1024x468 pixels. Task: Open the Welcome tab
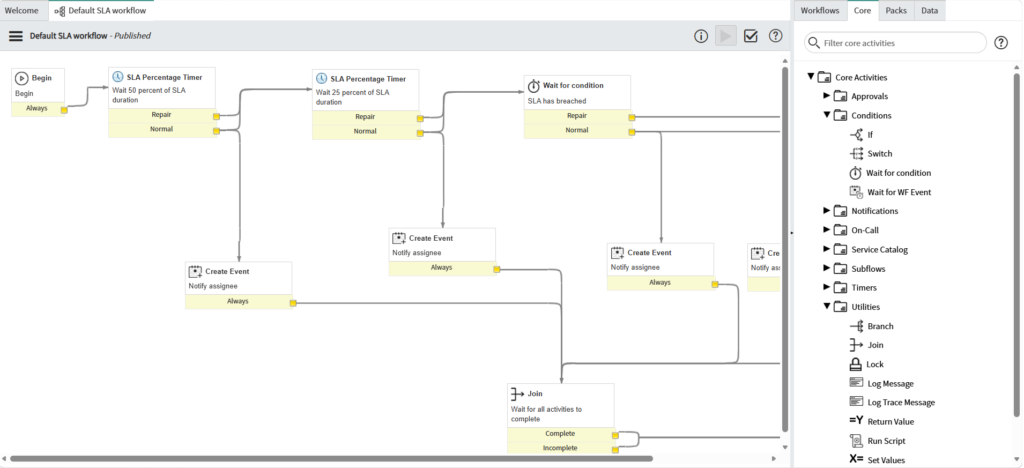[22, 10]
